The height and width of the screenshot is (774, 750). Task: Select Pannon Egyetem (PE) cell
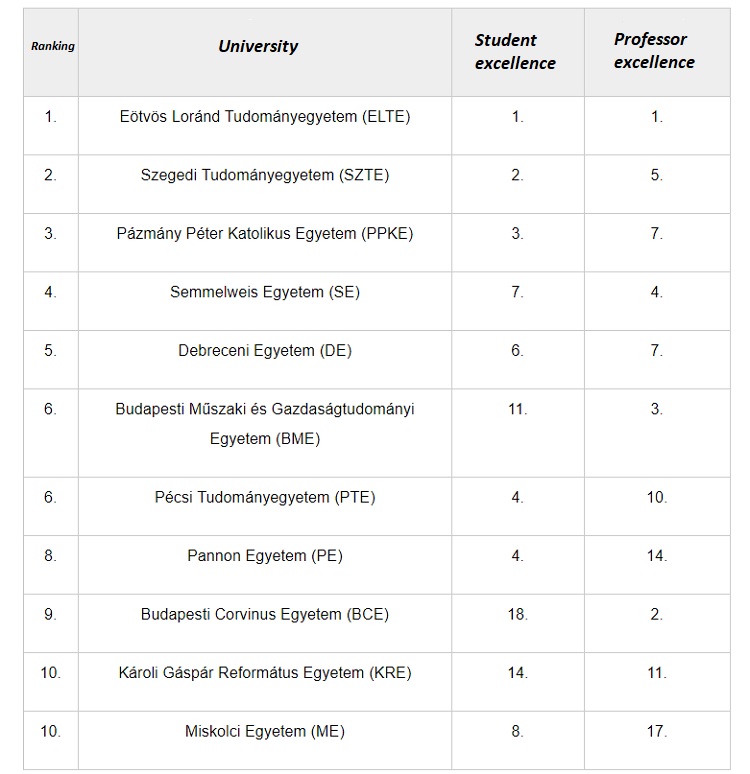tap(265, 555)
